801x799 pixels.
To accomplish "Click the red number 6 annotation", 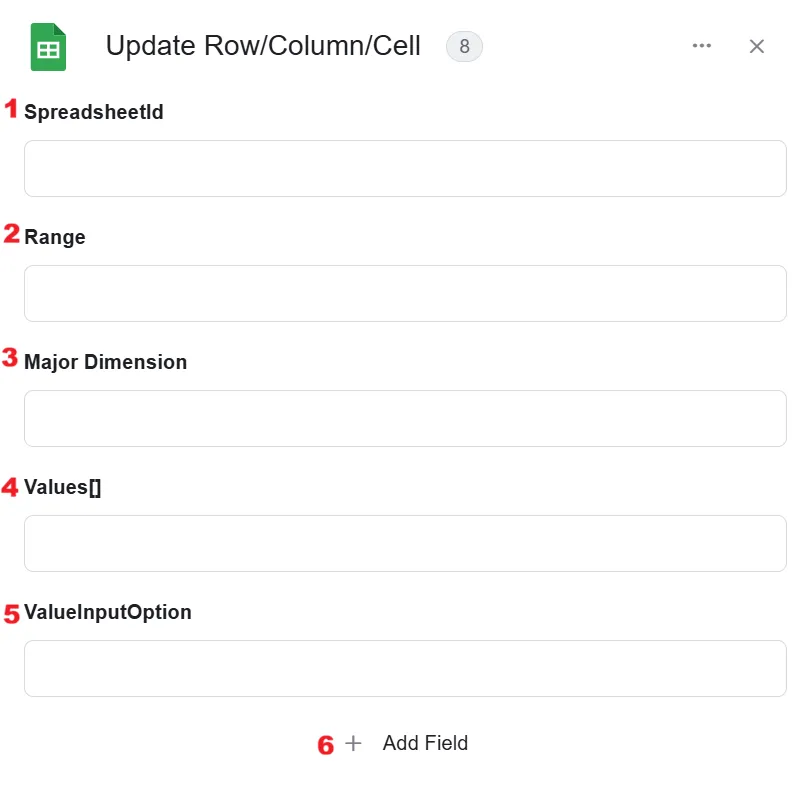I will [325, 745].
